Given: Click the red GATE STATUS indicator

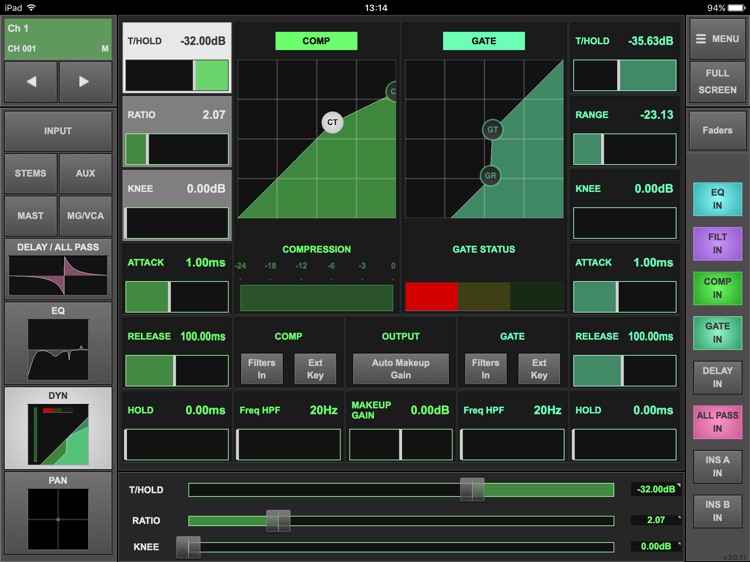Looking at the screenshot, I should point(431,297).
